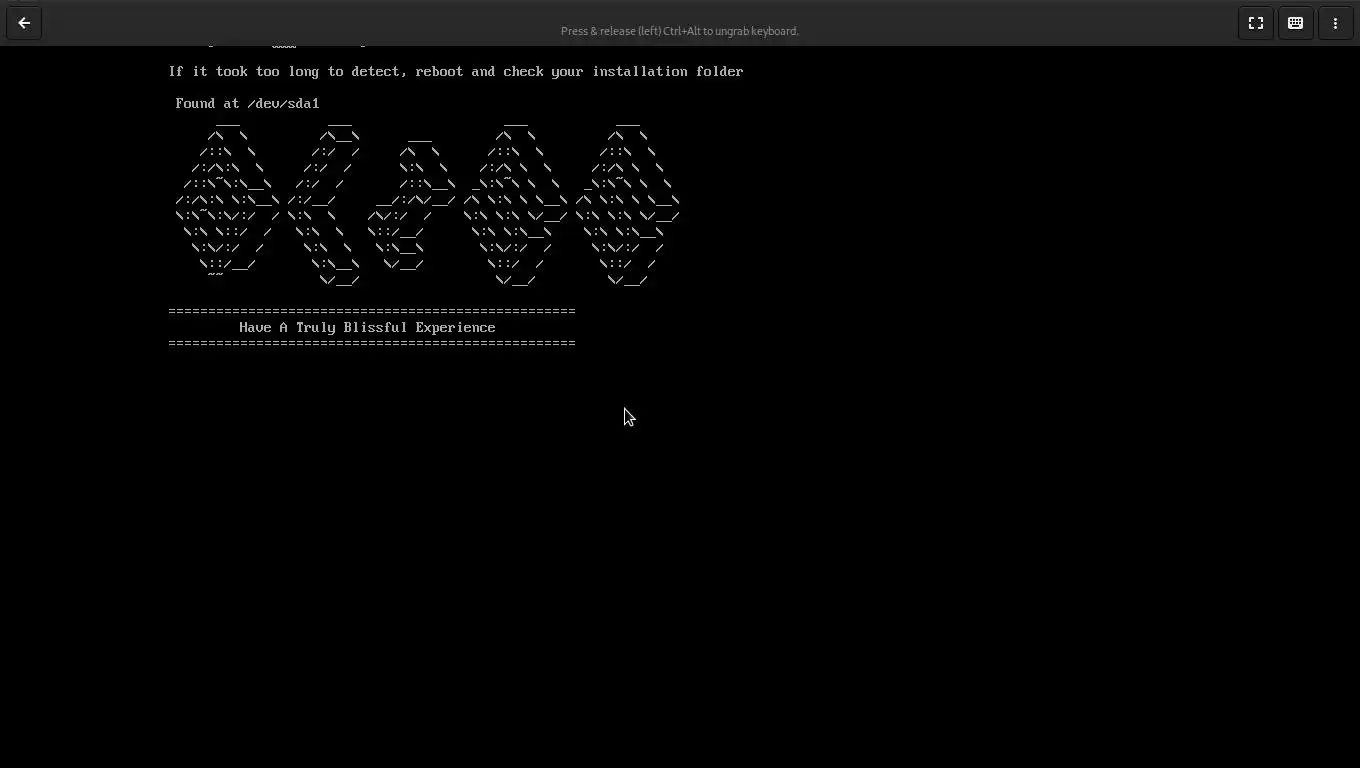Open the three-dot options menu
The image size is (1360, 768).
point(1336,23)
